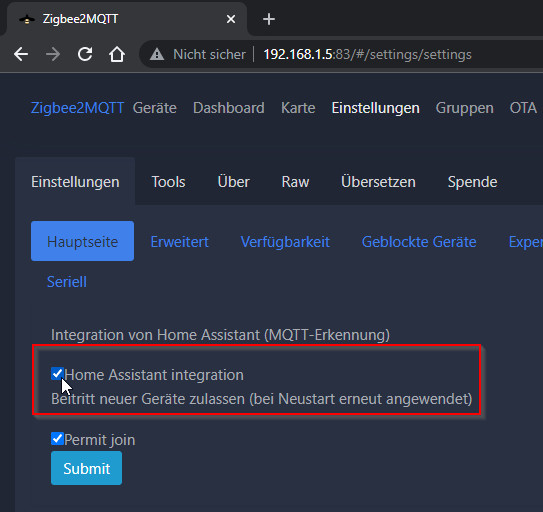Open the Verfügbarkeit settings section
The image size is (543, 512).
click(285, 242)
